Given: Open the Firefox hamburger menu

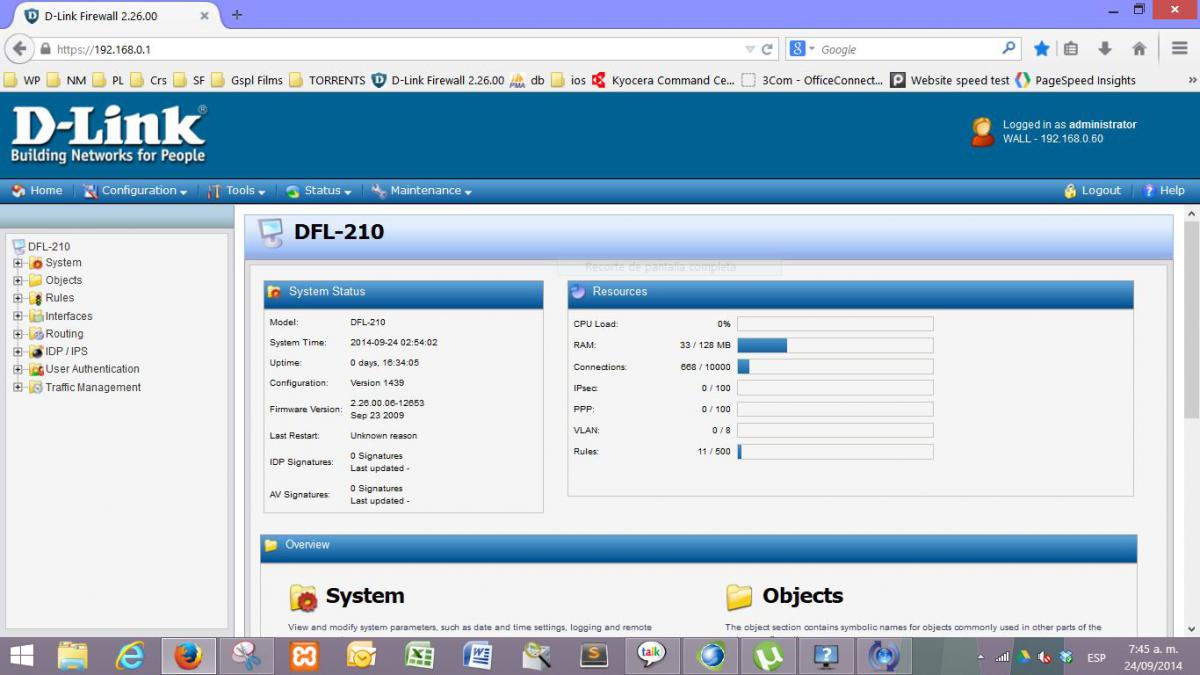Looking at the screenshot, I should [1180, 49].
